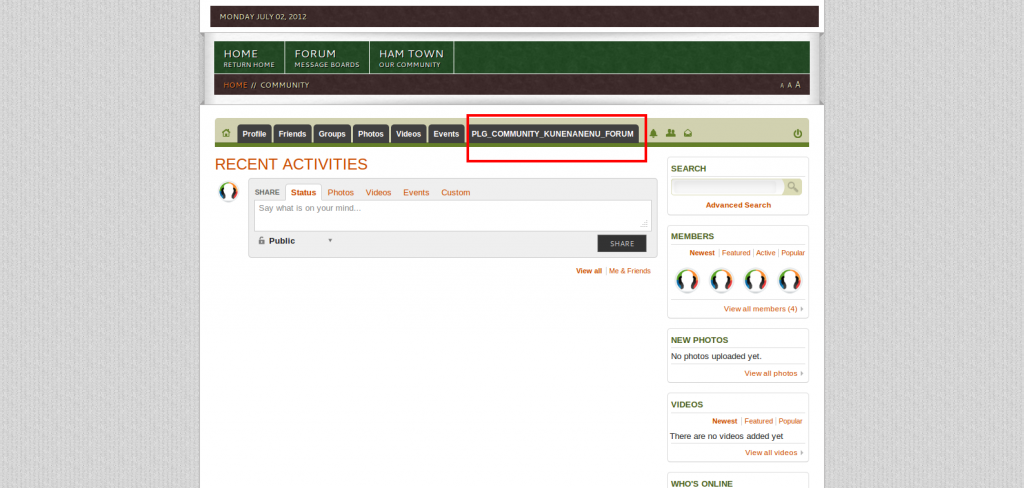Open the Ham Town community menu
The width and height of the screenshot is (1024, 488).
(x=411, y=58)
